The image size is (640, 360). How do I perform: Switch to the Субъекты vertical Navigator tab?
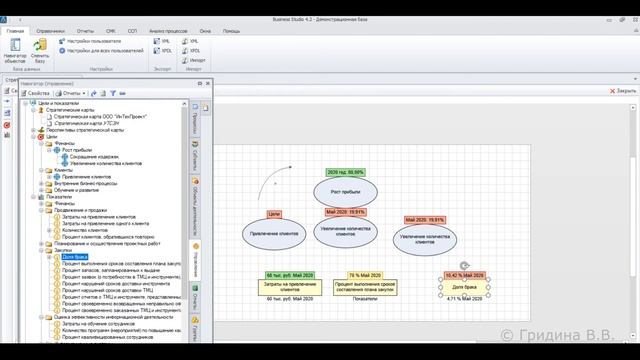tap(196, 156)
